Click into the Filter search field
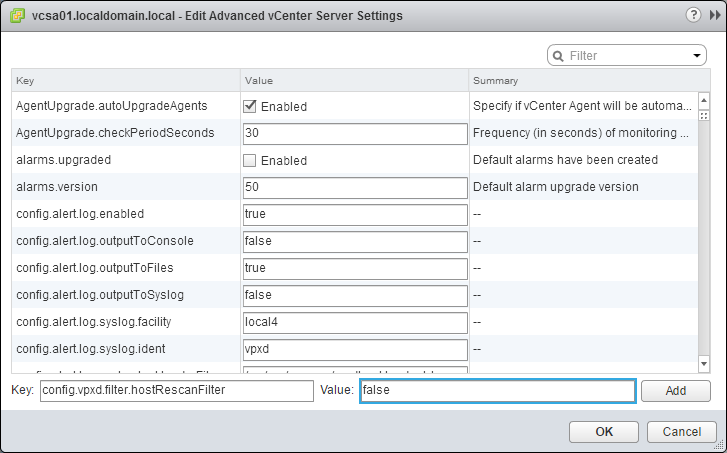727x453 pixels. [628, 56]
